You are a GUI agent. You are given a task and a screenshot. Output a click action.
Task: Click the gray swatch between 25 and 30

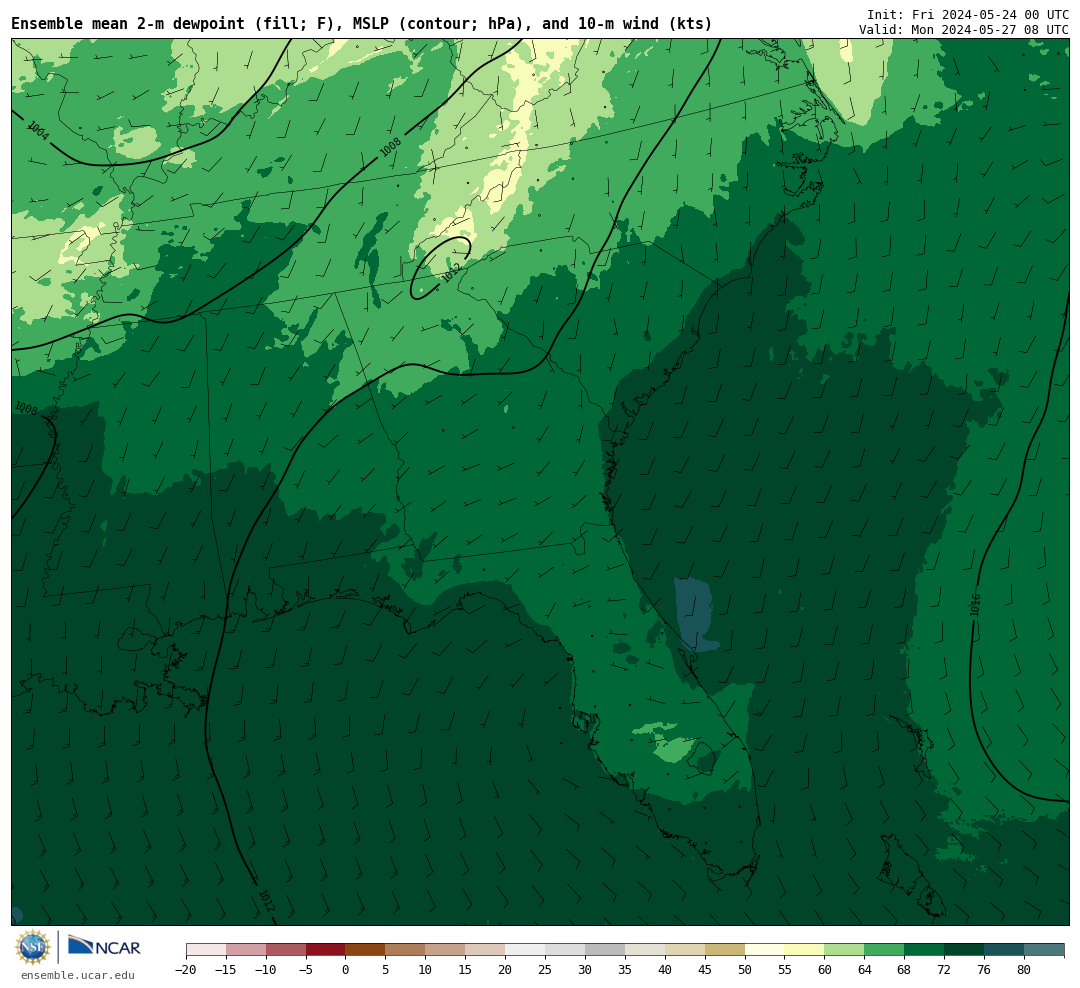click(x=565, y=950)
